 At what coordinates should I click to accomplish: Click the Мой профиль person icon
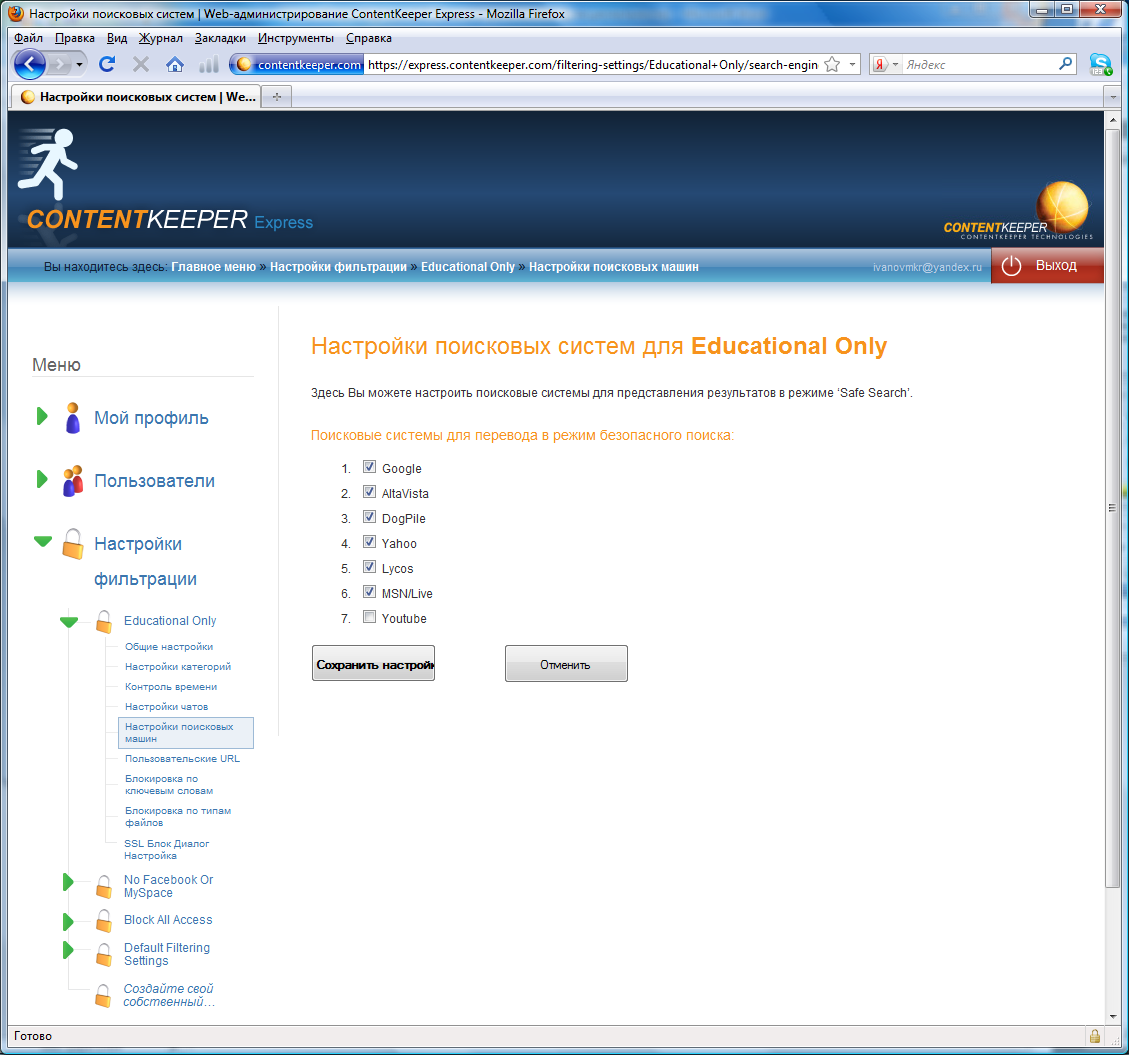[73, 418]
